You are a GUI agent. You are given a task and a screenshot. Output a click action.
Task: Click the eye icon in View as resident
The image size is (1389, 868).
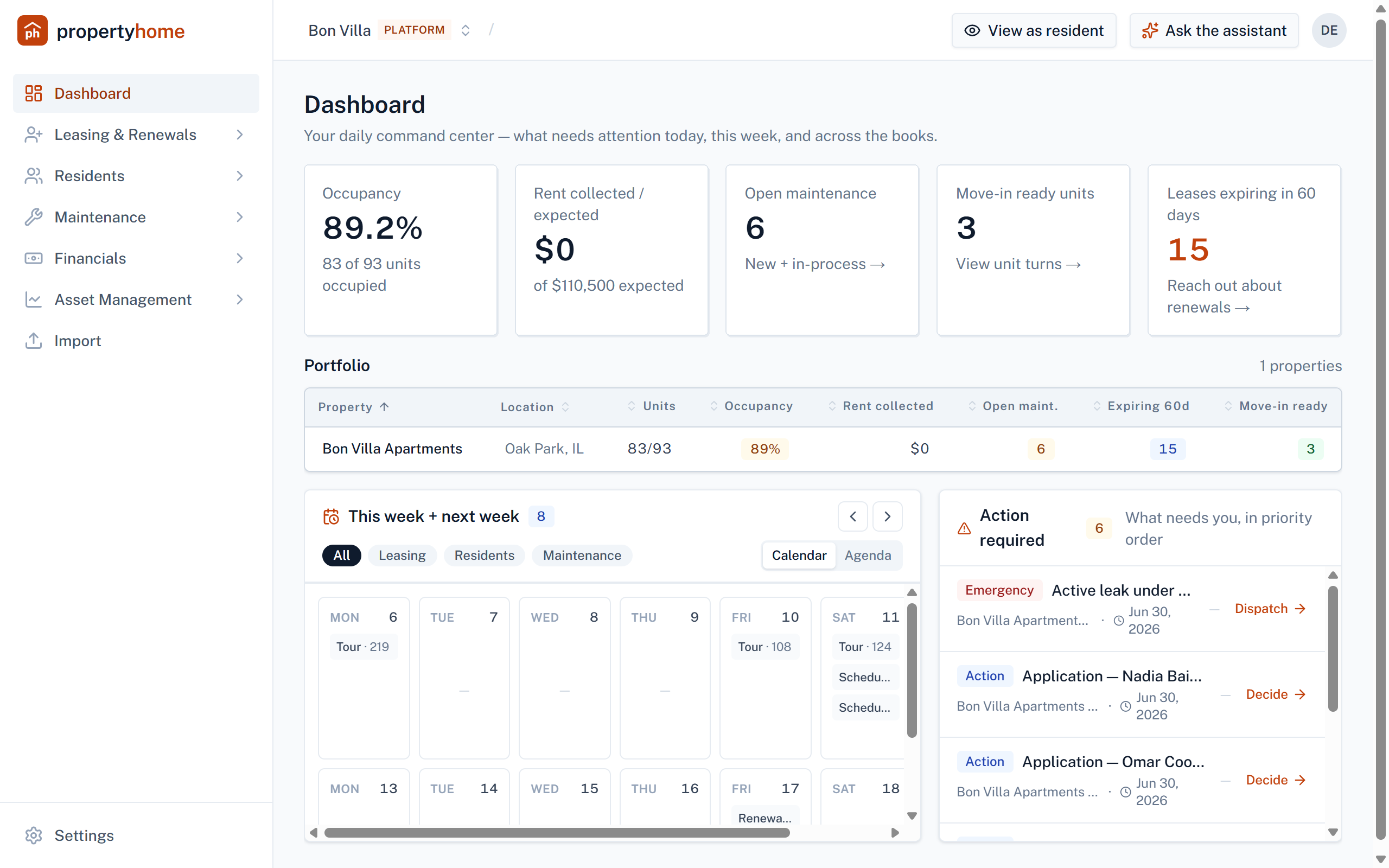pyautogui.click(x=972, y=30)
